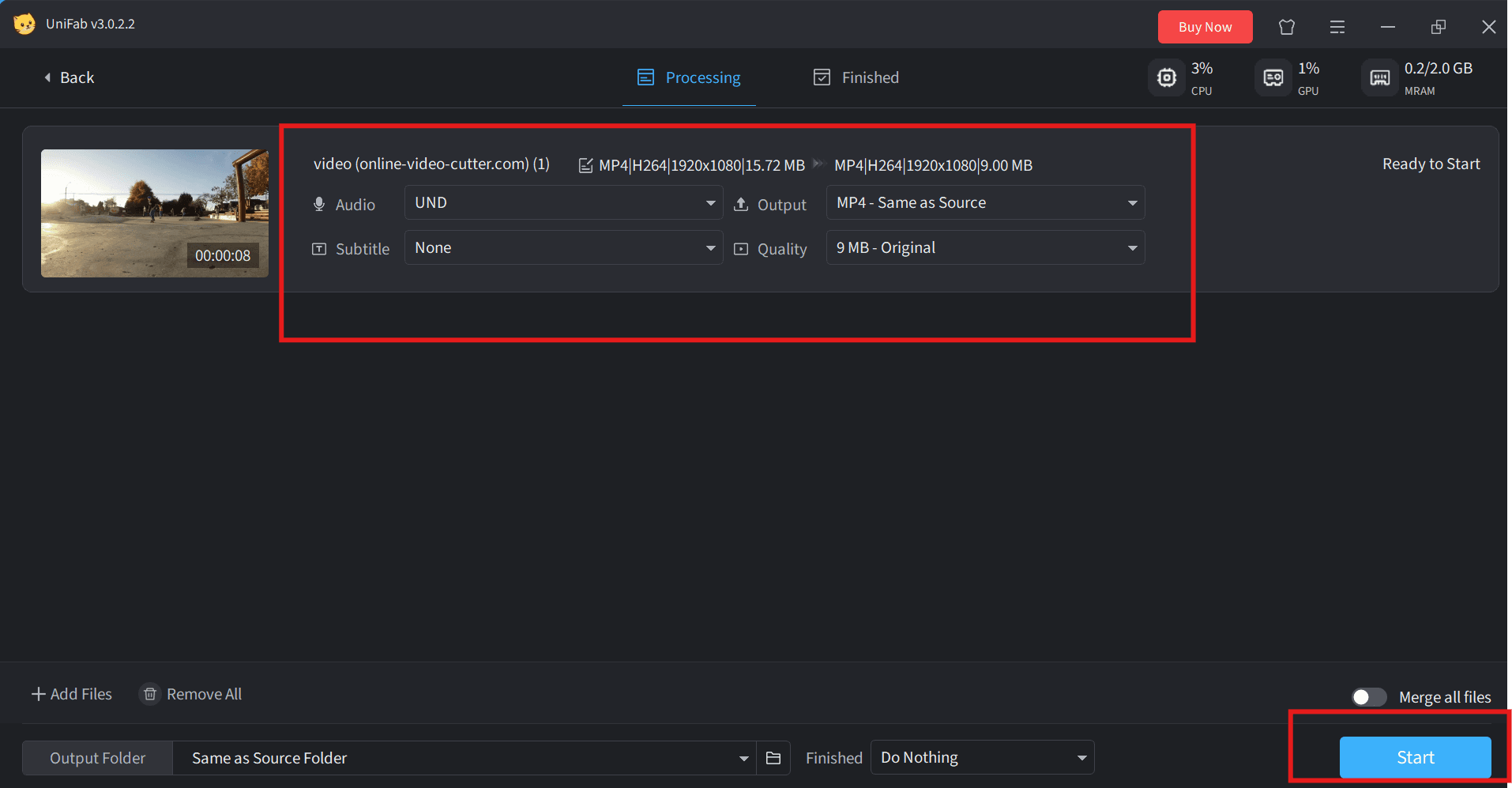
Task: Expand the Audio UND dropdown
Action: pos(563,203)
